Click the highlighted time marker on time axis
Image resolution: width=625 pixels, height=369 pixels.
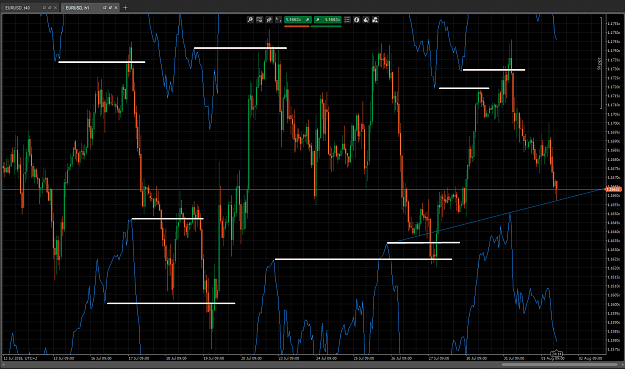(556, 353)
